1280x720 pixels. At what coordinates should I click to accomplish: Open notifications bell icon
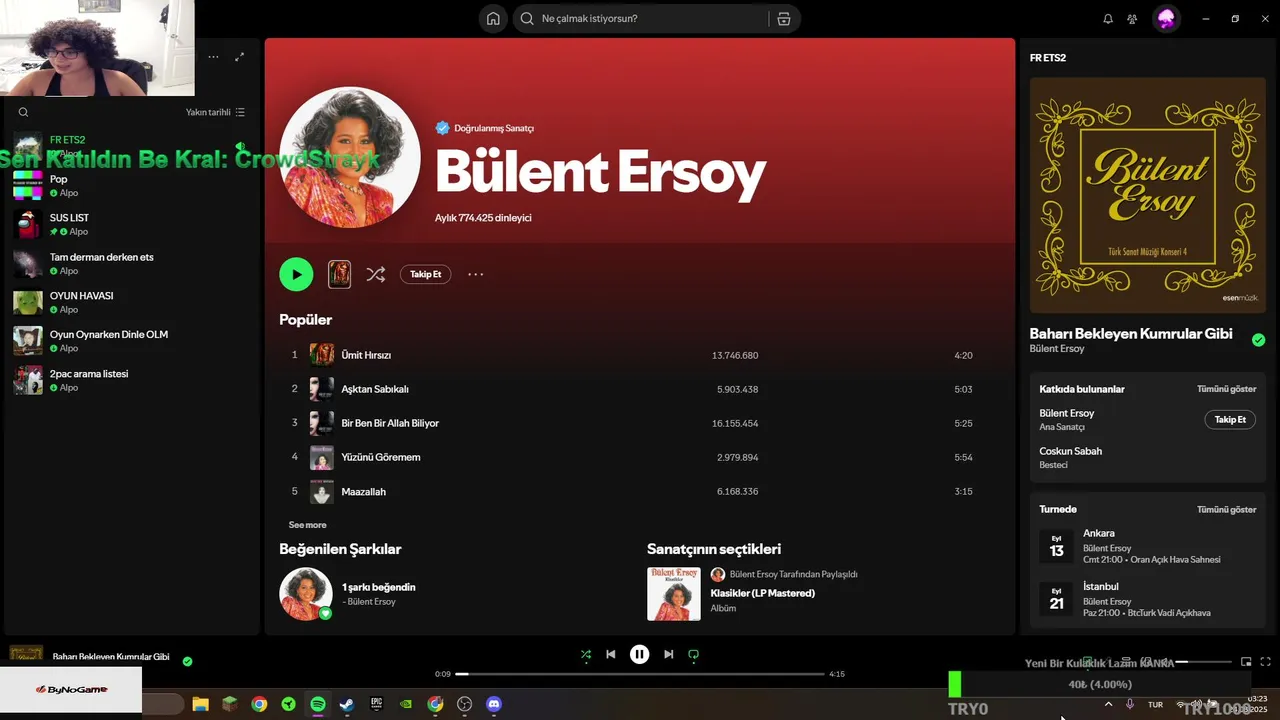click(1108, 19)
